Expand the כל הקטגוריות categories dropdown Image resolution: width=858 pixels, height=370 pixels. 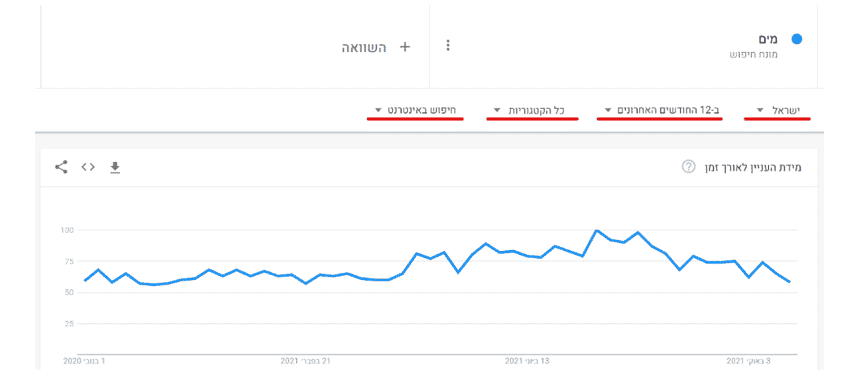529,111
